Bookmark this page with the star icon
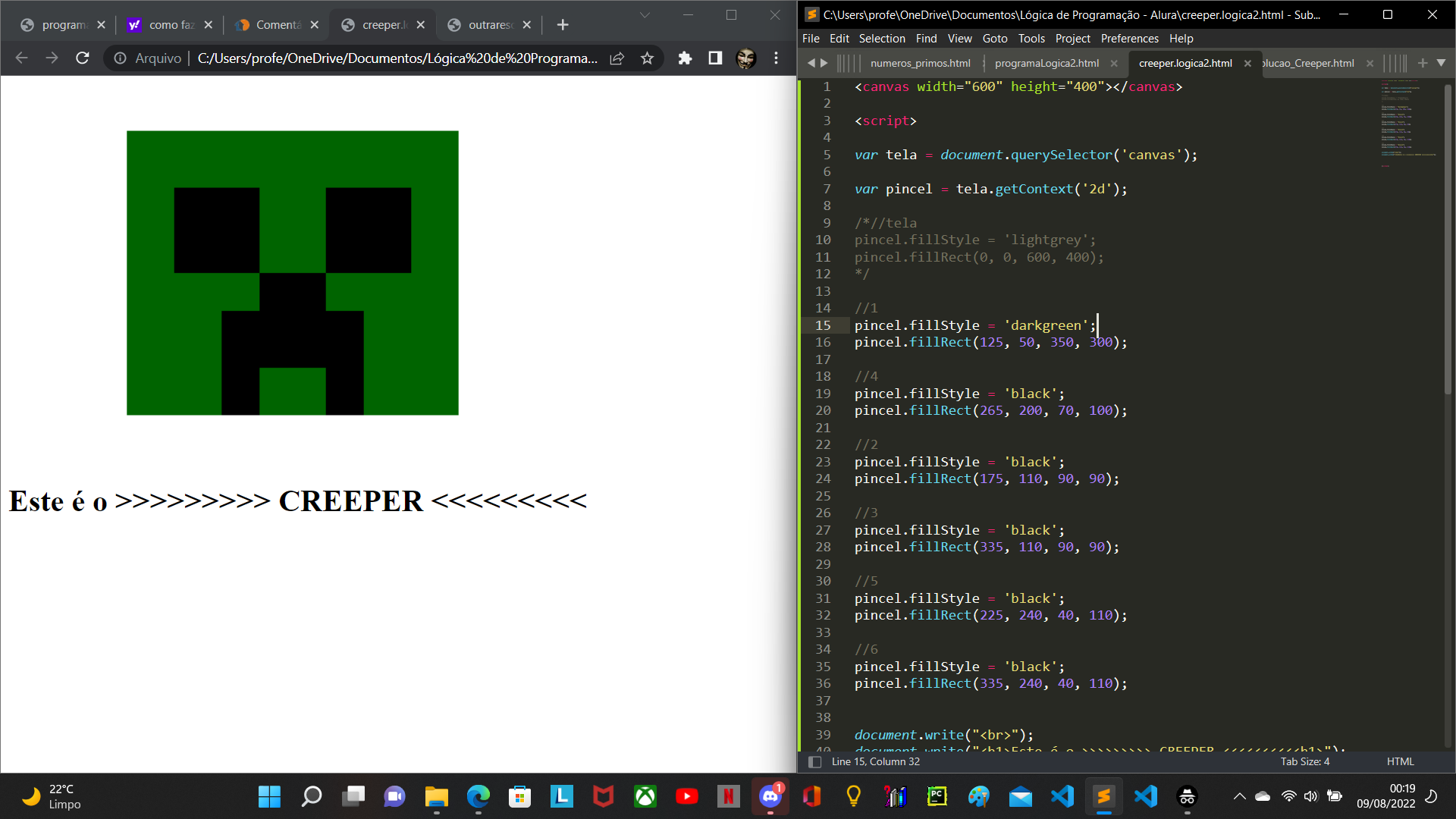 (x=647, y=58)
